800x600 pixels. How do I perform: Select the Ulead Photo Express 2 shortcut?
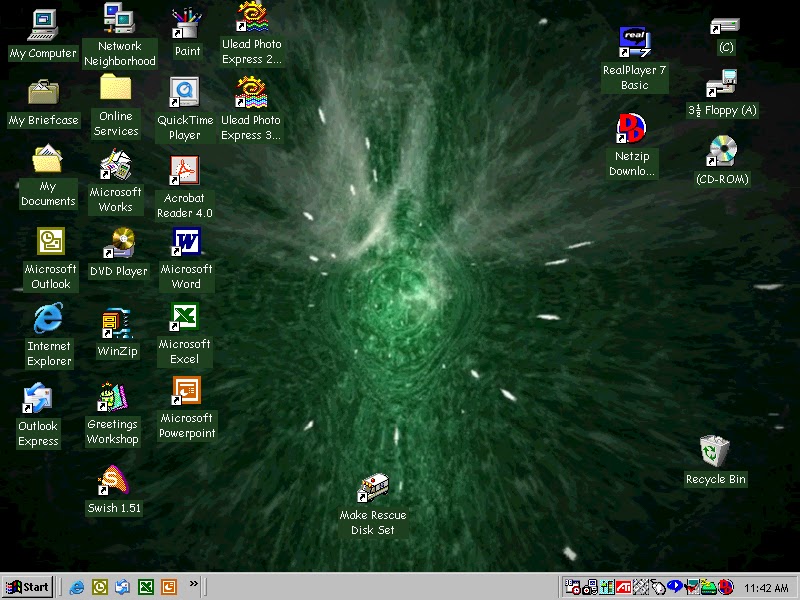[x=252, y=34]
